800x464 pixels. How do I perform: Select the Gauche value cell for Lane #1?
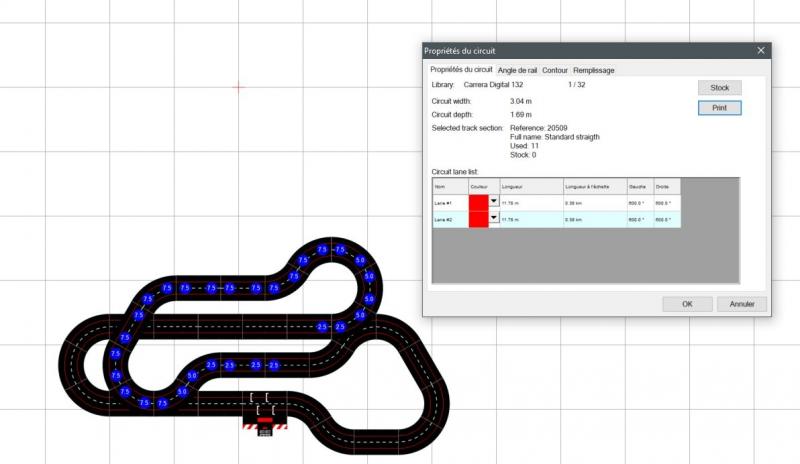coord(639,203)
